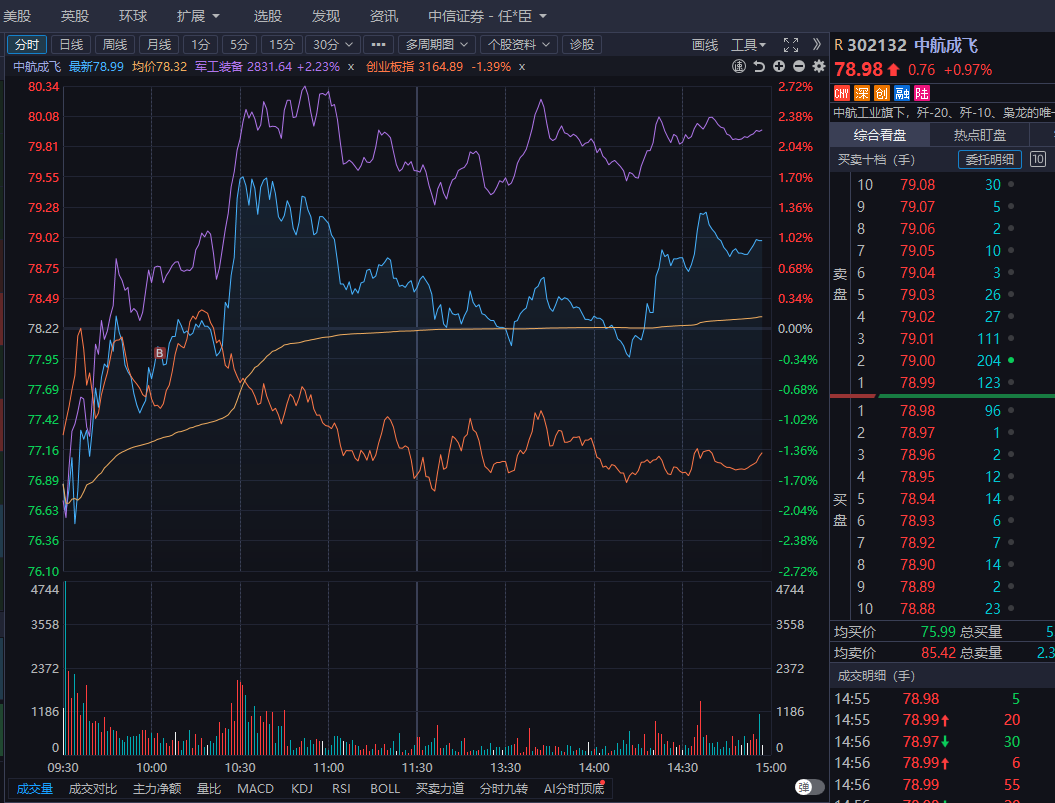The image size is (1055, 803).
Task: Zoom out chart with minus icon
Action: 799,67
